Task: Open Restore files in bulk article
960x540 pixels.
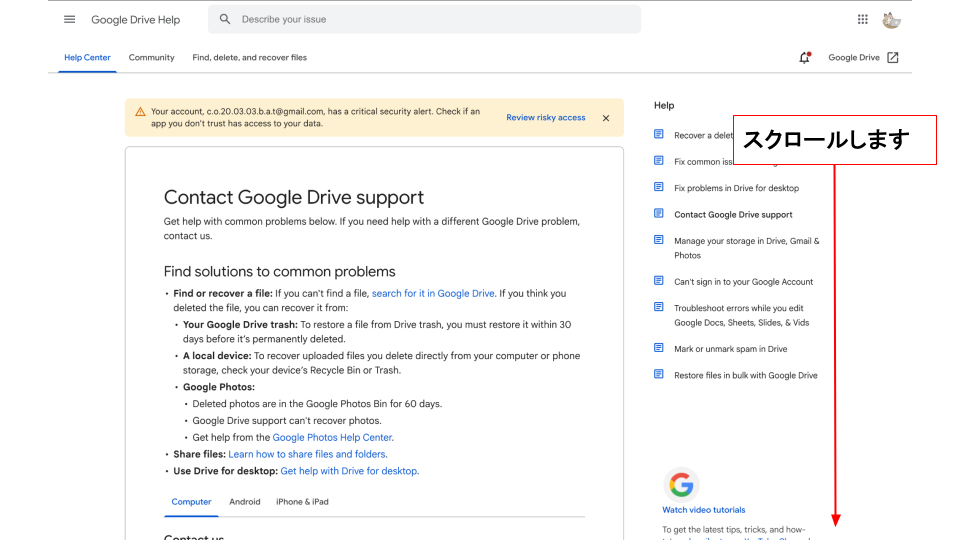Action: 745,376
